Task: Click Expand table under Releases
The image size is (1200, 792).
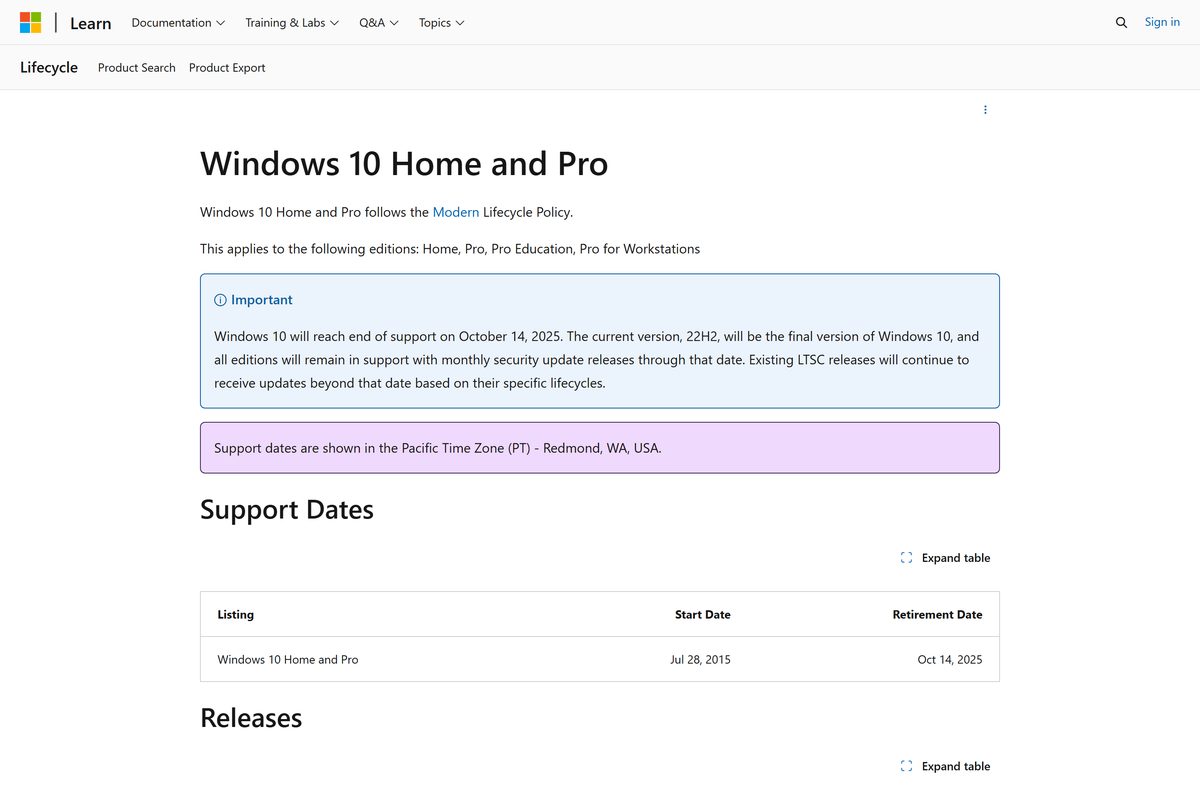Action: coord(945,766)
